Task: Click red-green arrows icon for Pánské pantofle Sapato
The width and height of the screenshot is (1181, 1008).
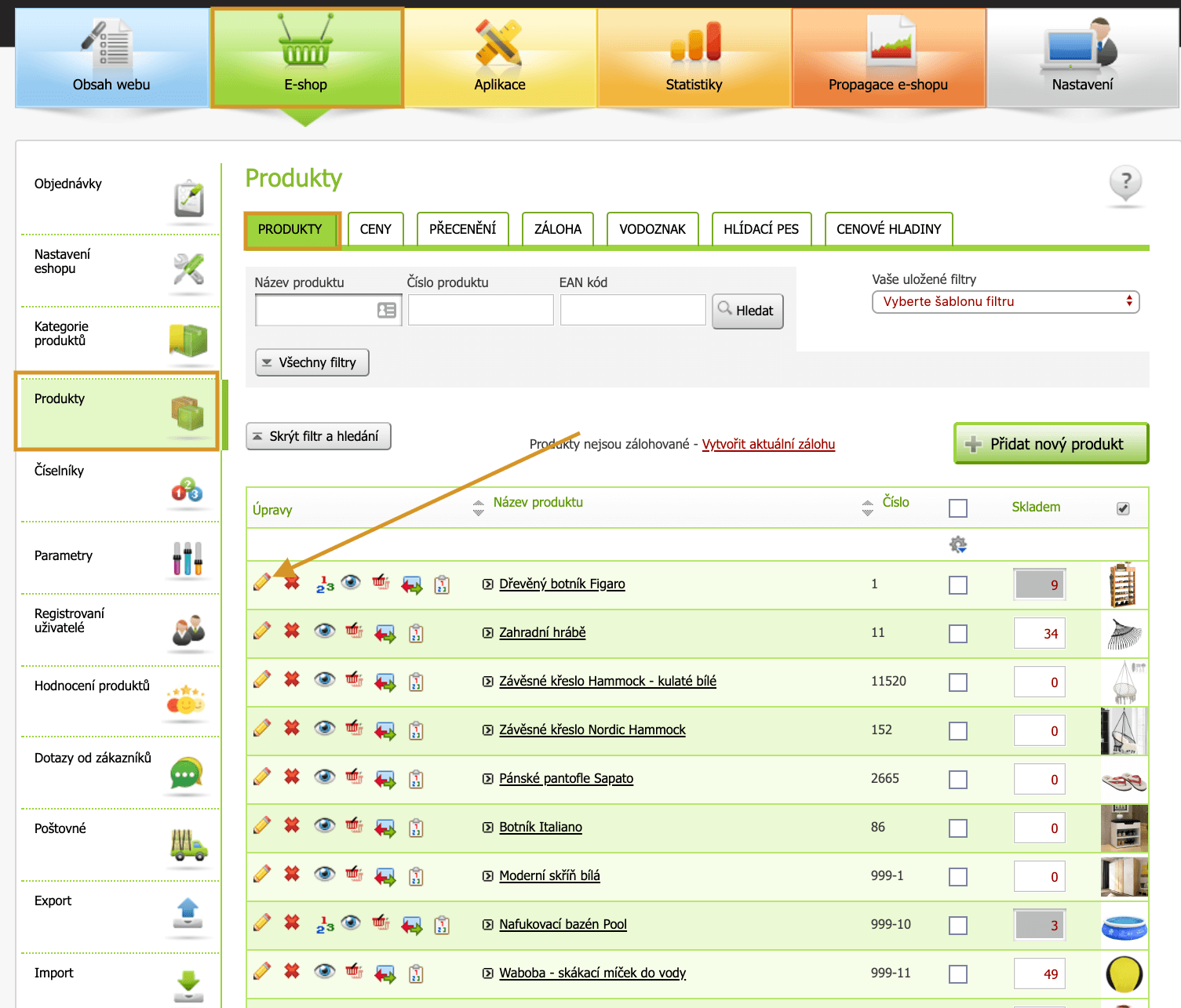Action: (x=385, y=779)
